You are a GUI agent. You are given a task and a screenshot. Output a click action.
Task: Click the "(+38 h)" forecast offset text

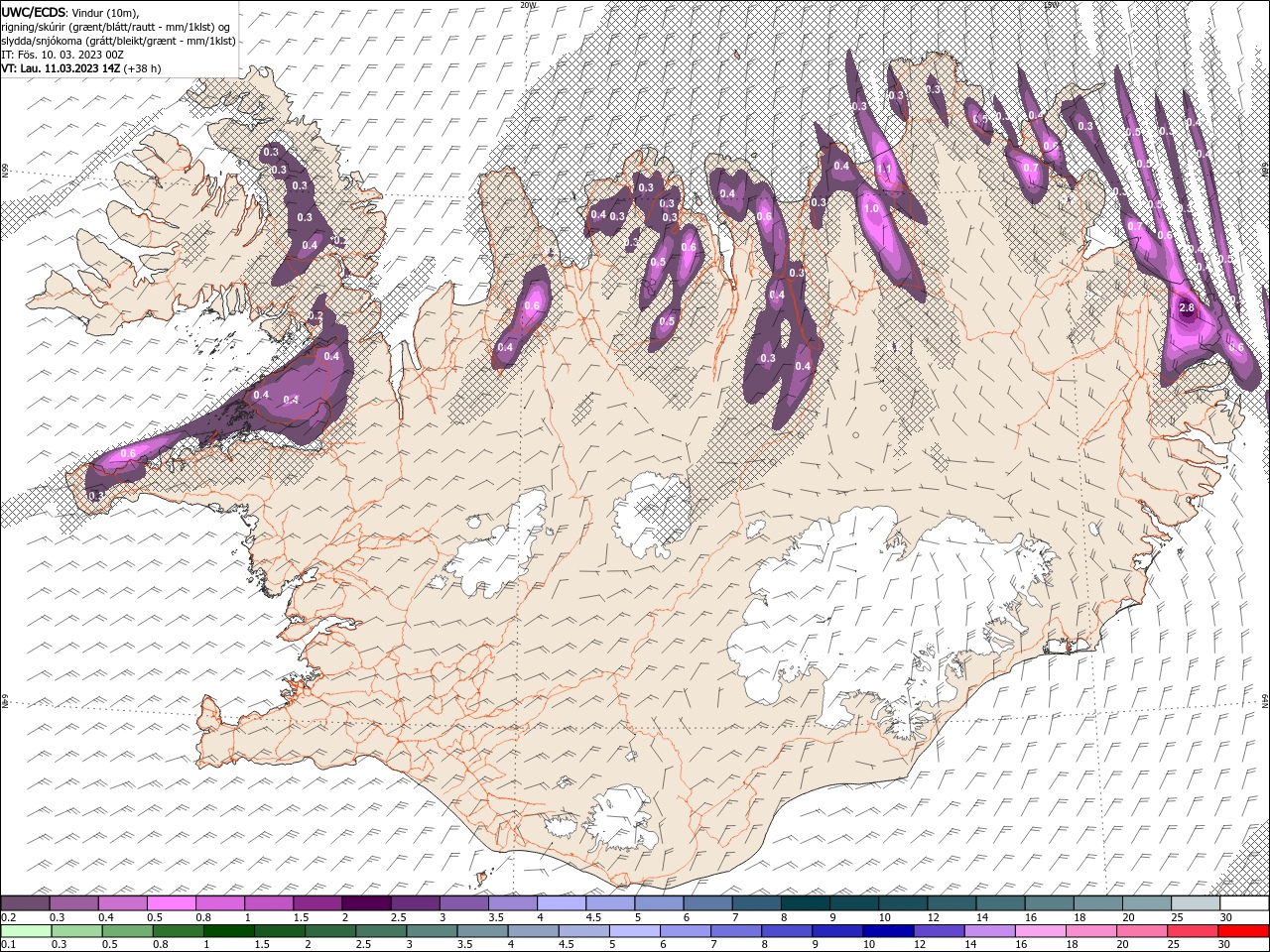tap(143, 68)
